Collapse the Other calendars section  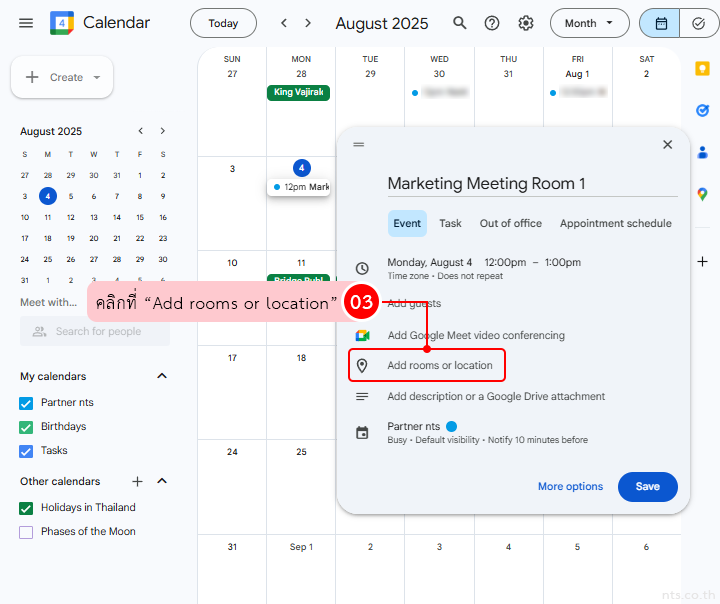tap(162, 481)
